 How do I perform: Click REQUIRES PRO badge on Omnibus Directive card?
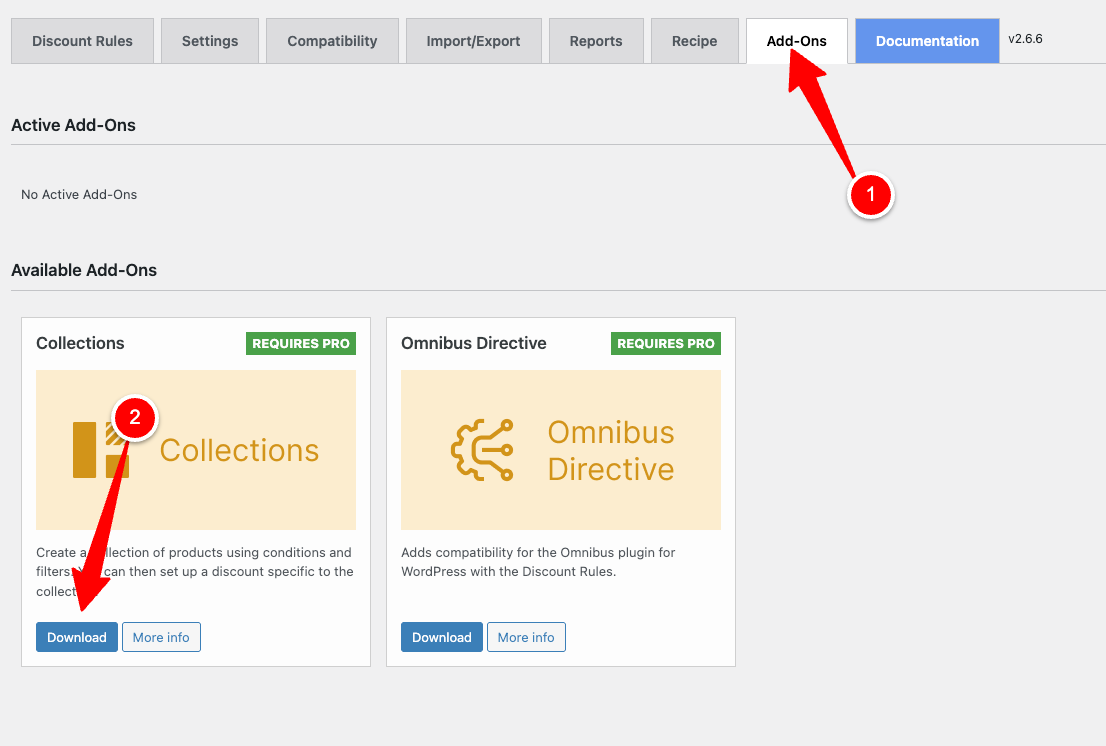pyautogui.click(x=666, y=343)
